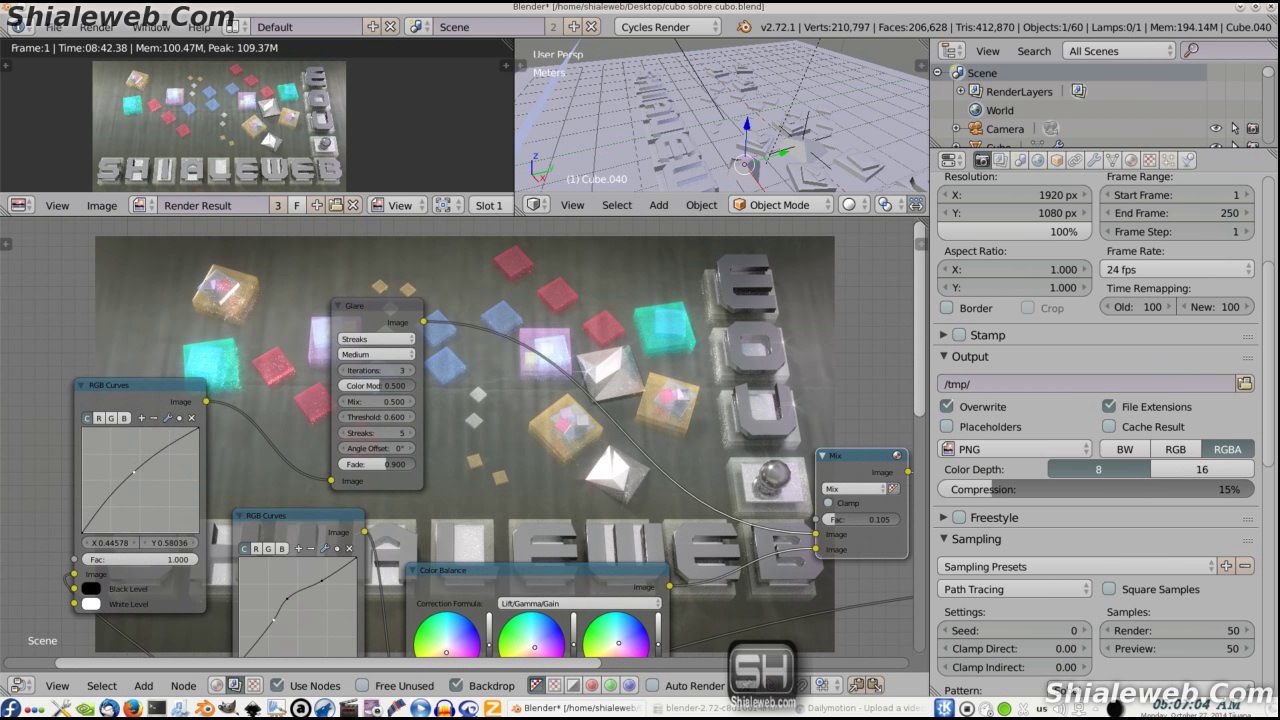
Task: Open the All Scenes outliner filter dropdown
Action: coord(1119,51)
